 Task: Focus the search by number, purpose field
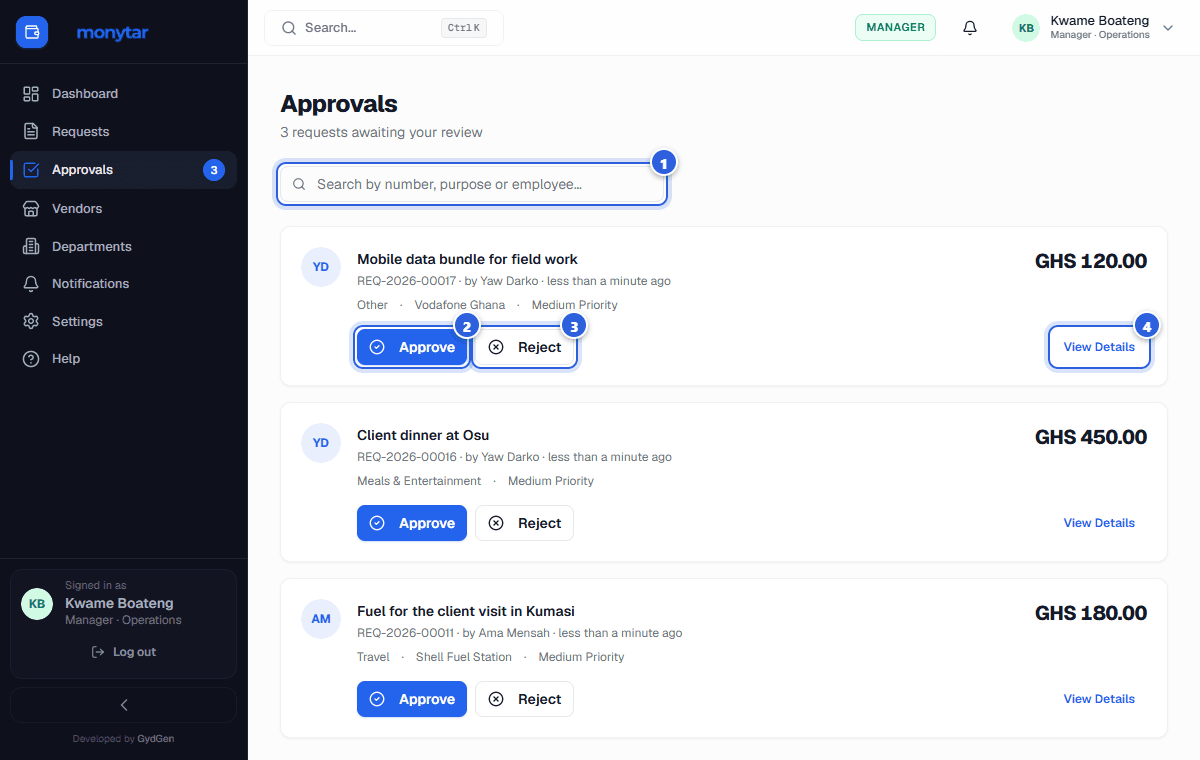click(x=472, y=185)
